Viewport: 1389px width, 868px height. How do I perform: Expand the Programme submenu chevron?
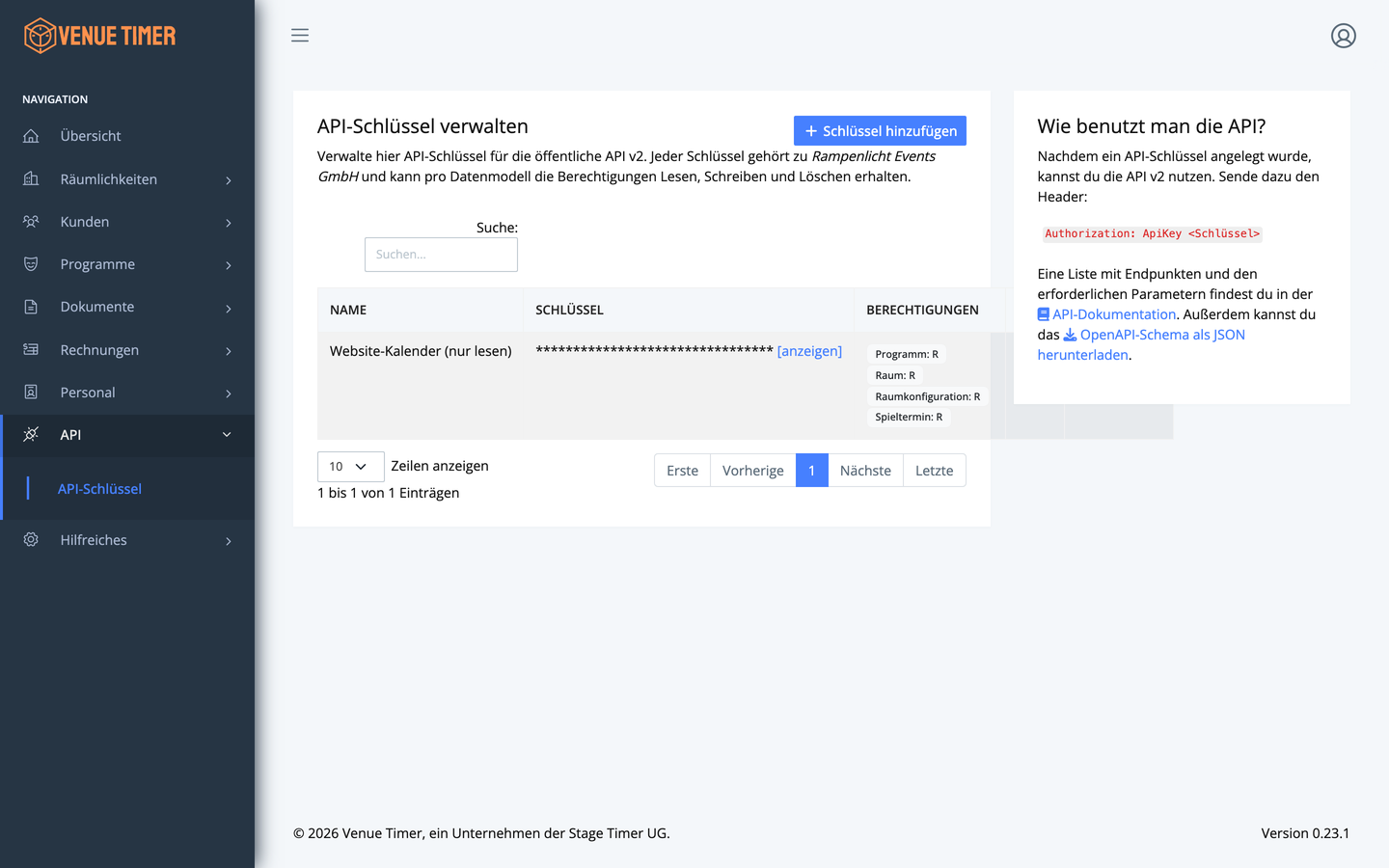point(229,265)
